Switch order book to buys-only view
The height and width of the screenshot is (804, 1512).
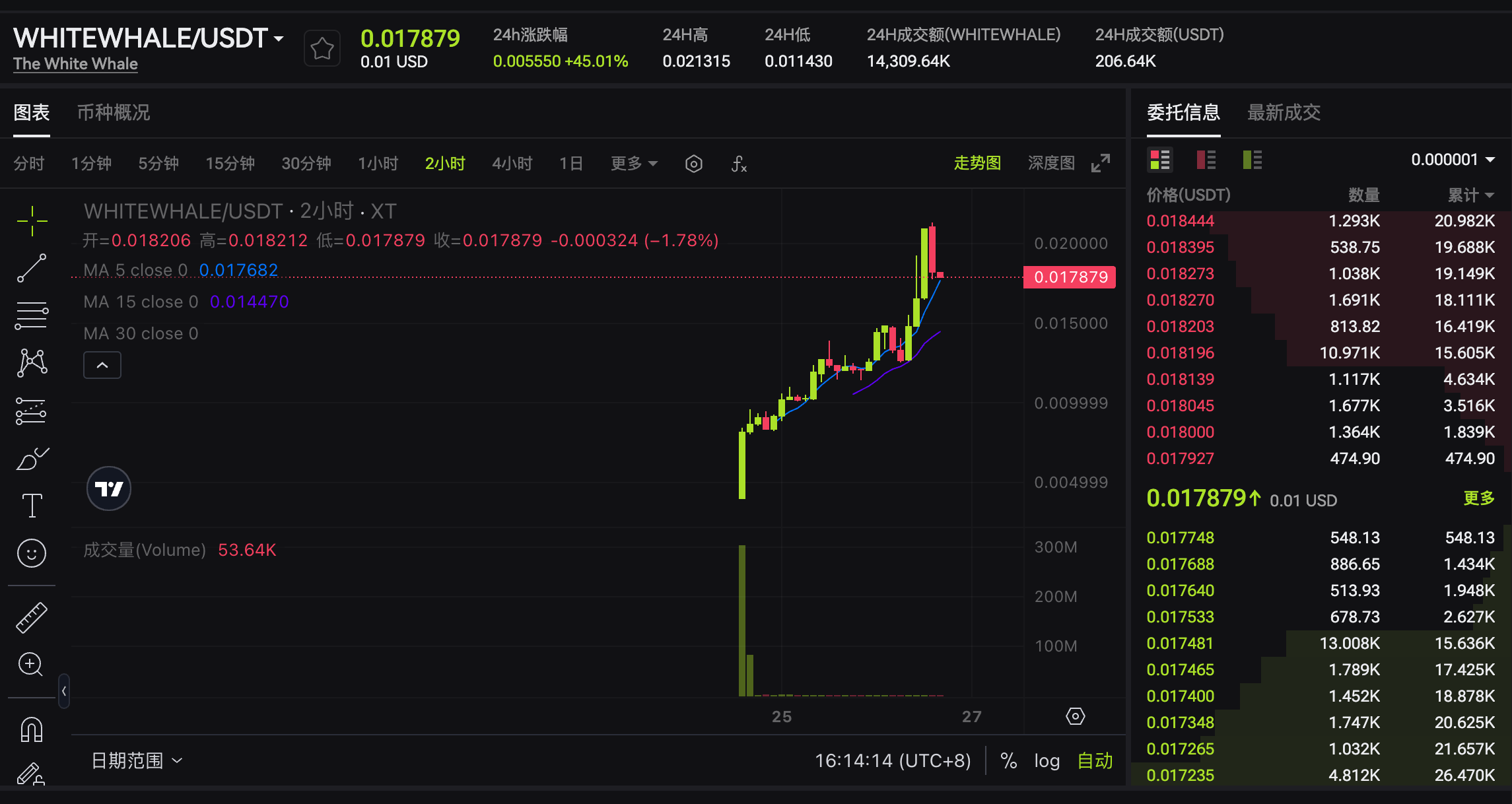click(x=1252, y=159)
